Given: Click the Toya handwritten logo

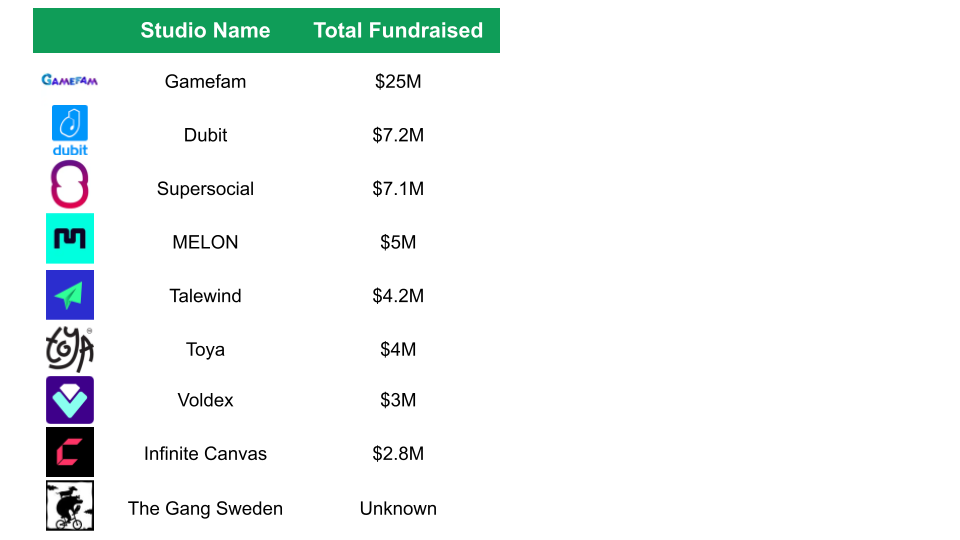Looking at the screenshot, I should pyautogui.click(x=70, y=349).
